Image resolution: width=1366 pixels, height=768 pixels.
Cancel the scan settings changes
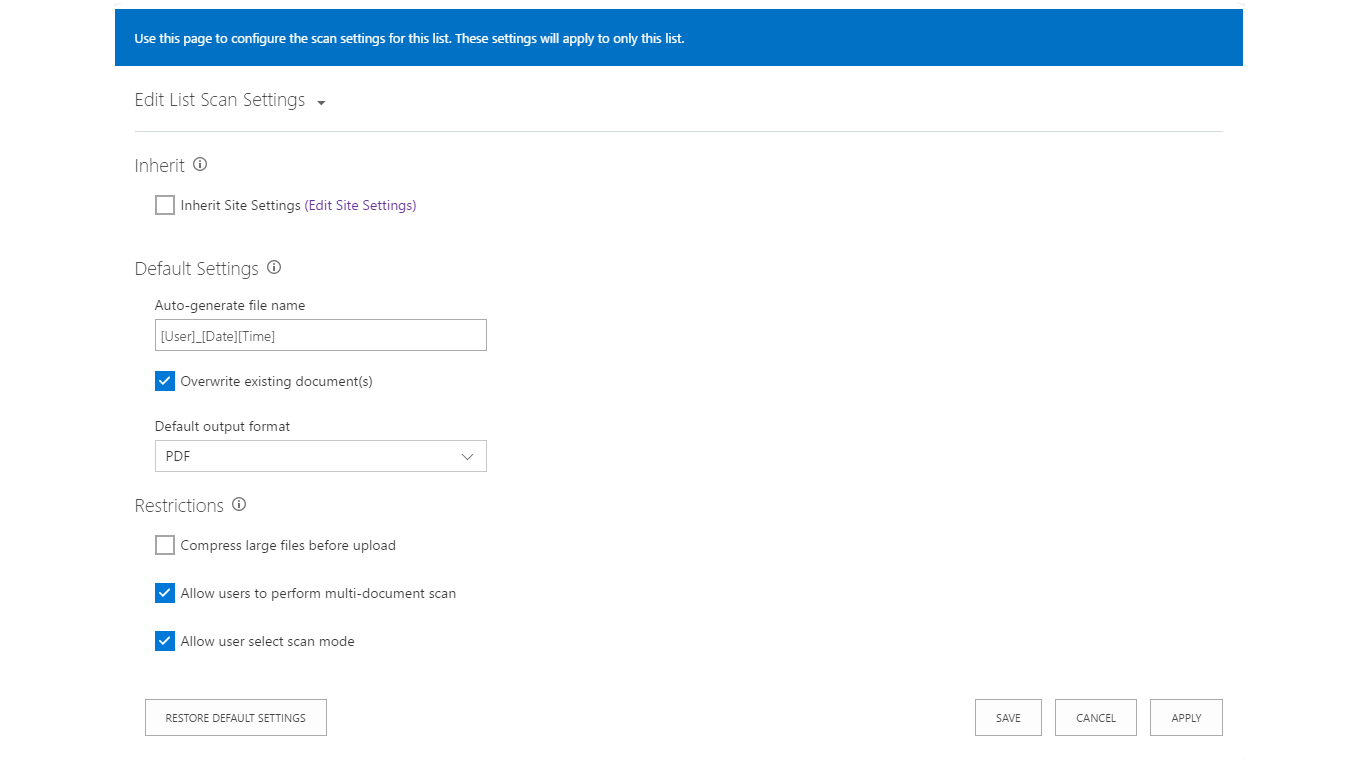[1095, 718]
